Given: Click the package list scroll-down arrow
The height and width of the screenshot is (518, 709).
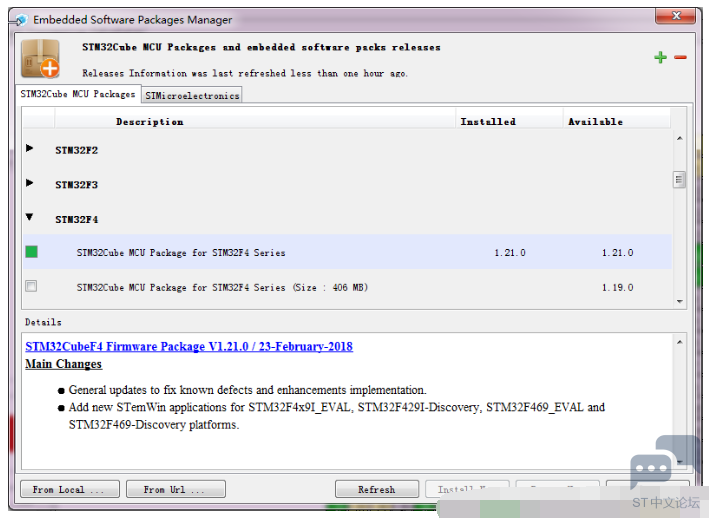Looking at the screenshot, I should 680,300.
